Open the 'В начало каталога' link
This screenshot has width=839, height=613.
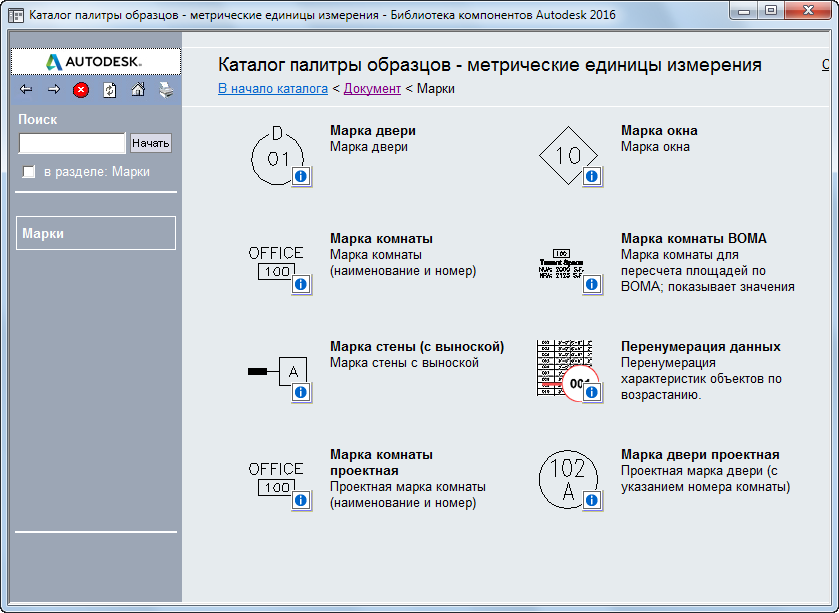tap(273, 89)
